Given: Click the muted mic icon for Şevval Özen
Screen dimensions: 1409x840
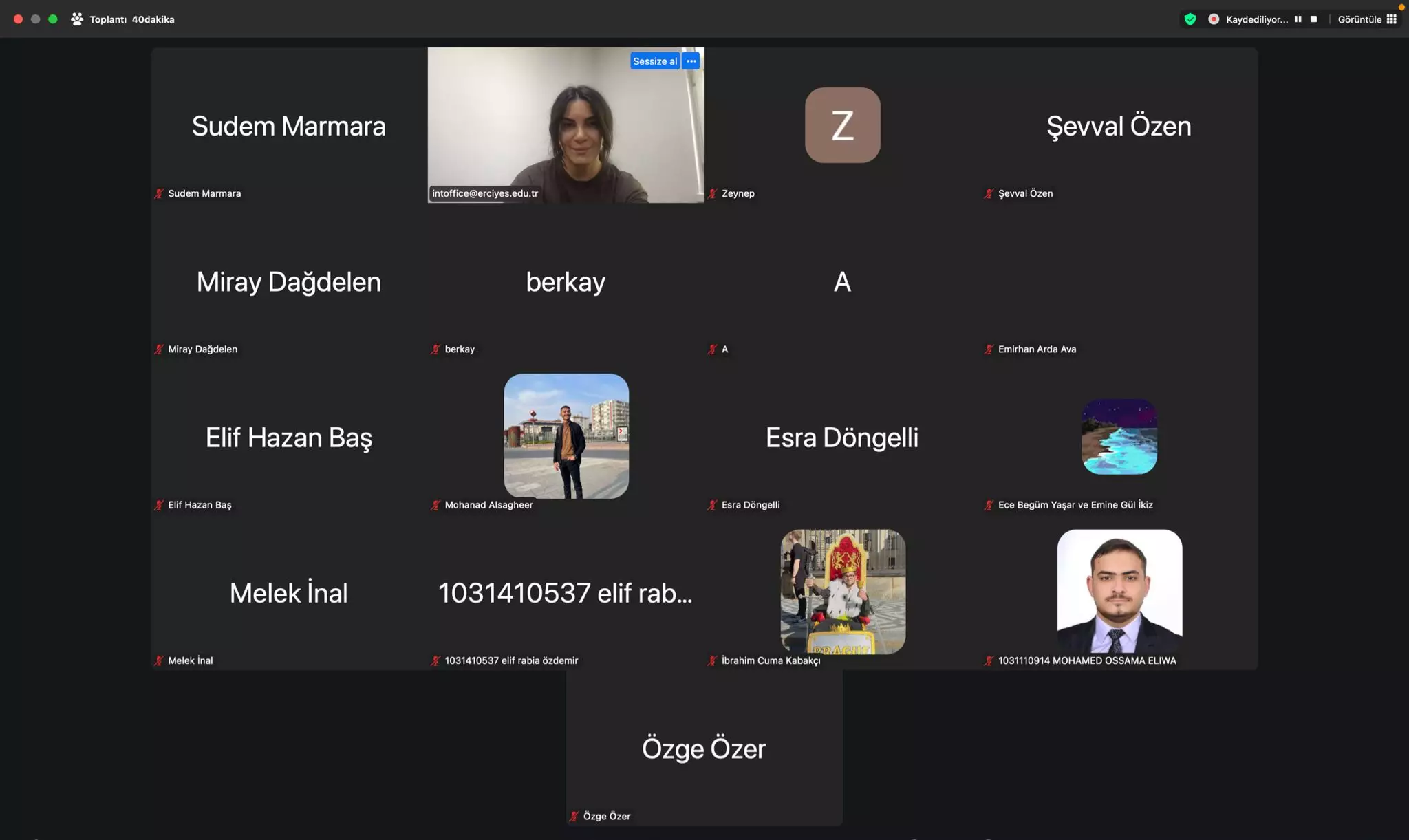Looking at the screenshot, I should coord(989,193).
